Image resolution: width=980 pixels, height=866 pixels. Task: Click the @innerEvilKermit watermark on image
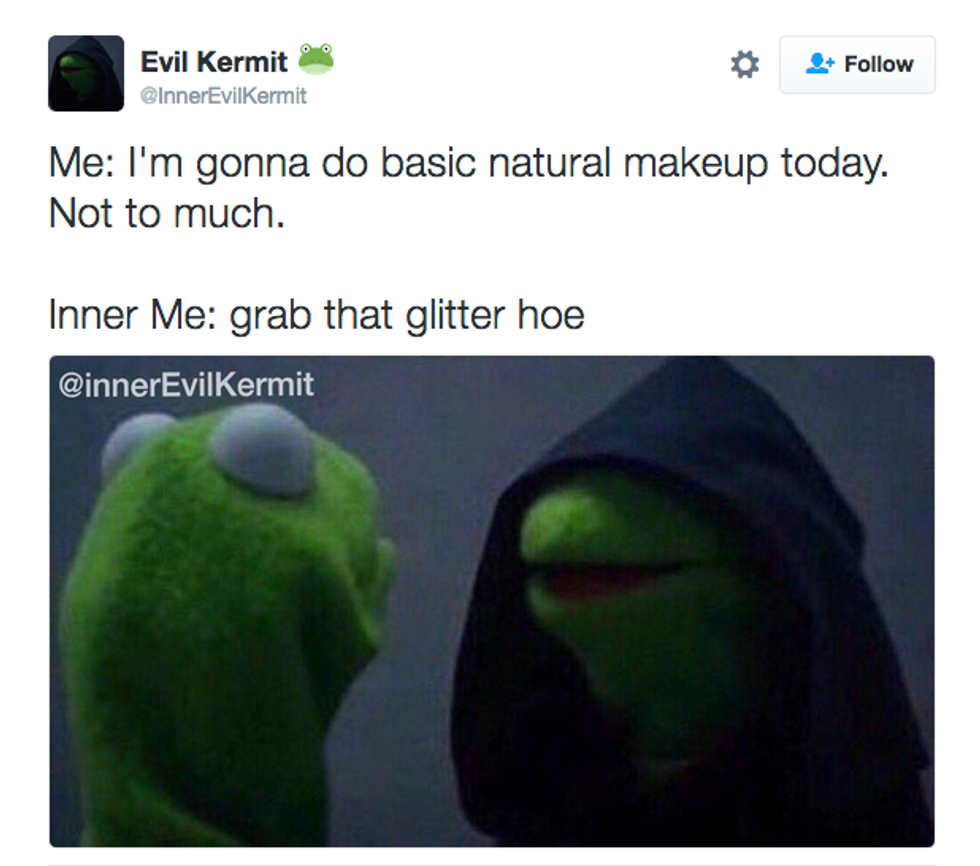186,384
